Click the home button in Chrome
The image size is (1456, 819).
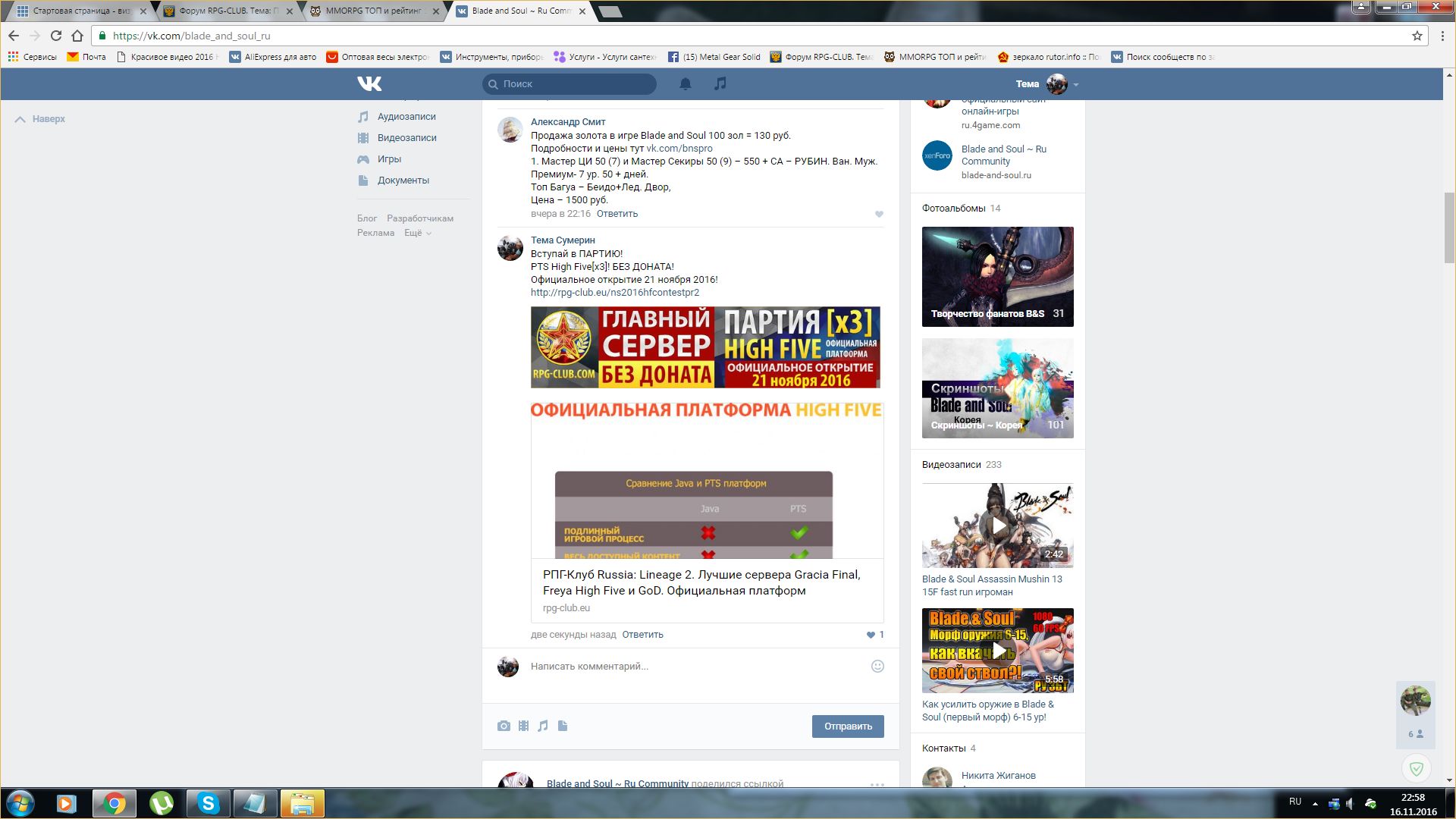(77, 36)
